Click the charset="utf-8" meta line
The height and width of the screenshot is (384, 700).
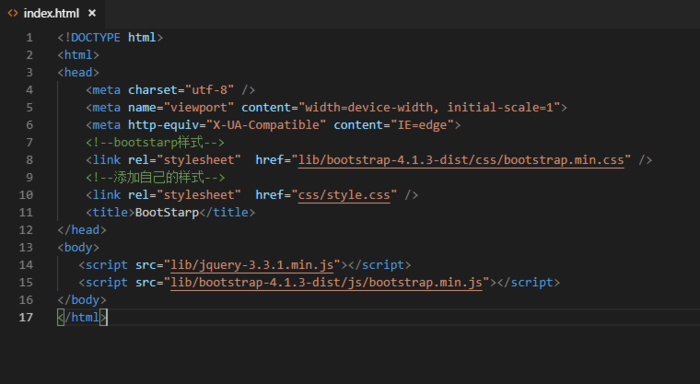coord(171,90)
